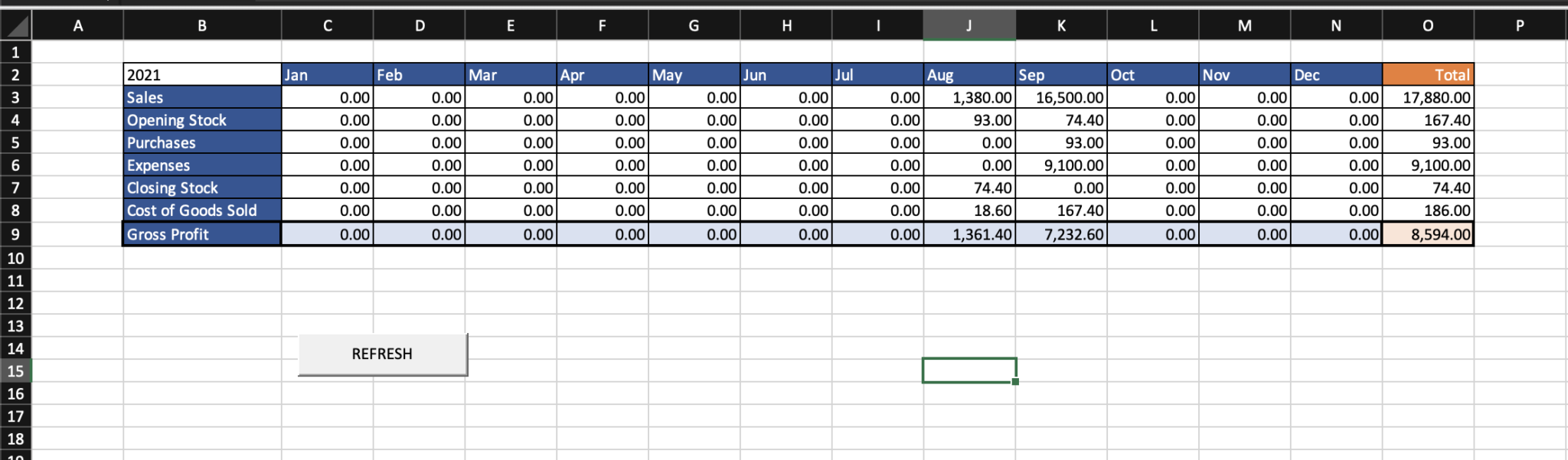Click the Gross Profit label cell
Image resolution: width=1568 pixels, height=460 pixels.
tap(202, 234)
